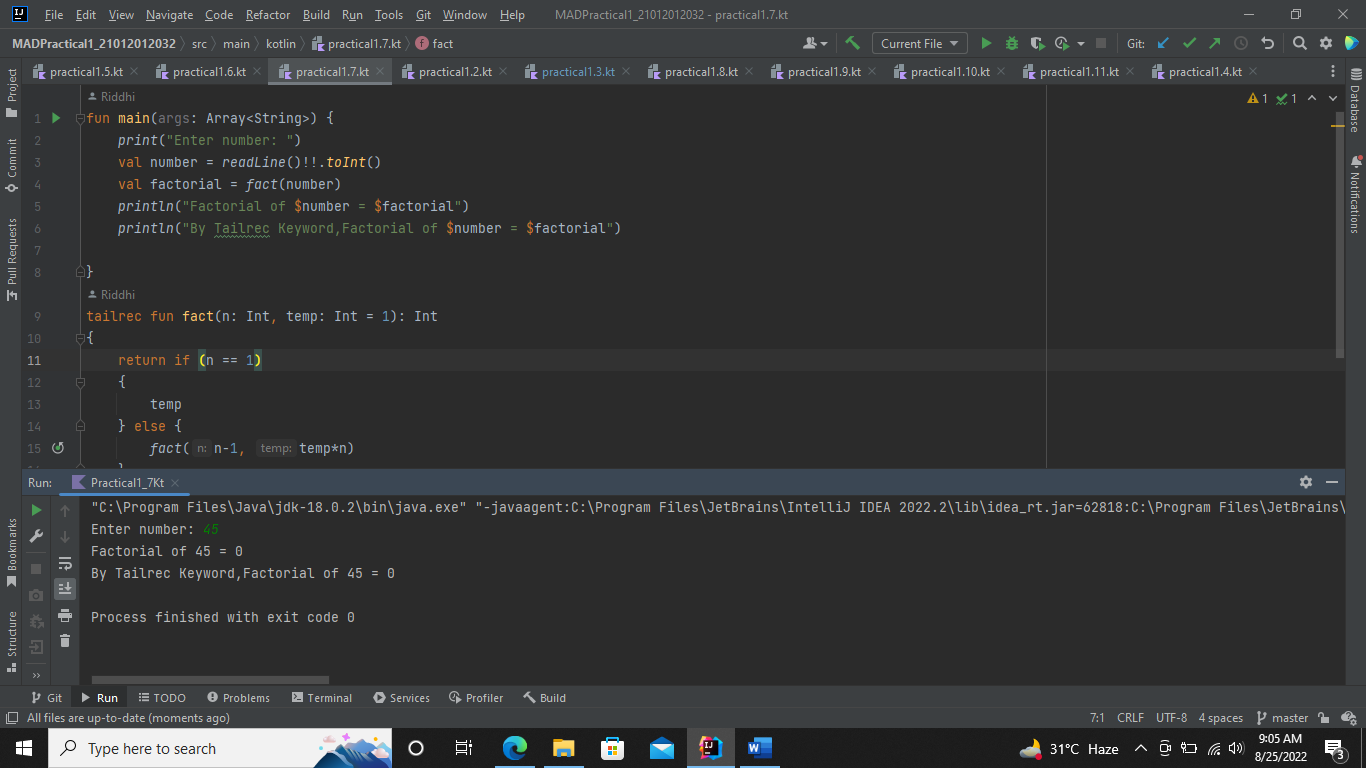Rerun the application from the Run panel
The image size is (1366, 768).
(x=35, y=510)
